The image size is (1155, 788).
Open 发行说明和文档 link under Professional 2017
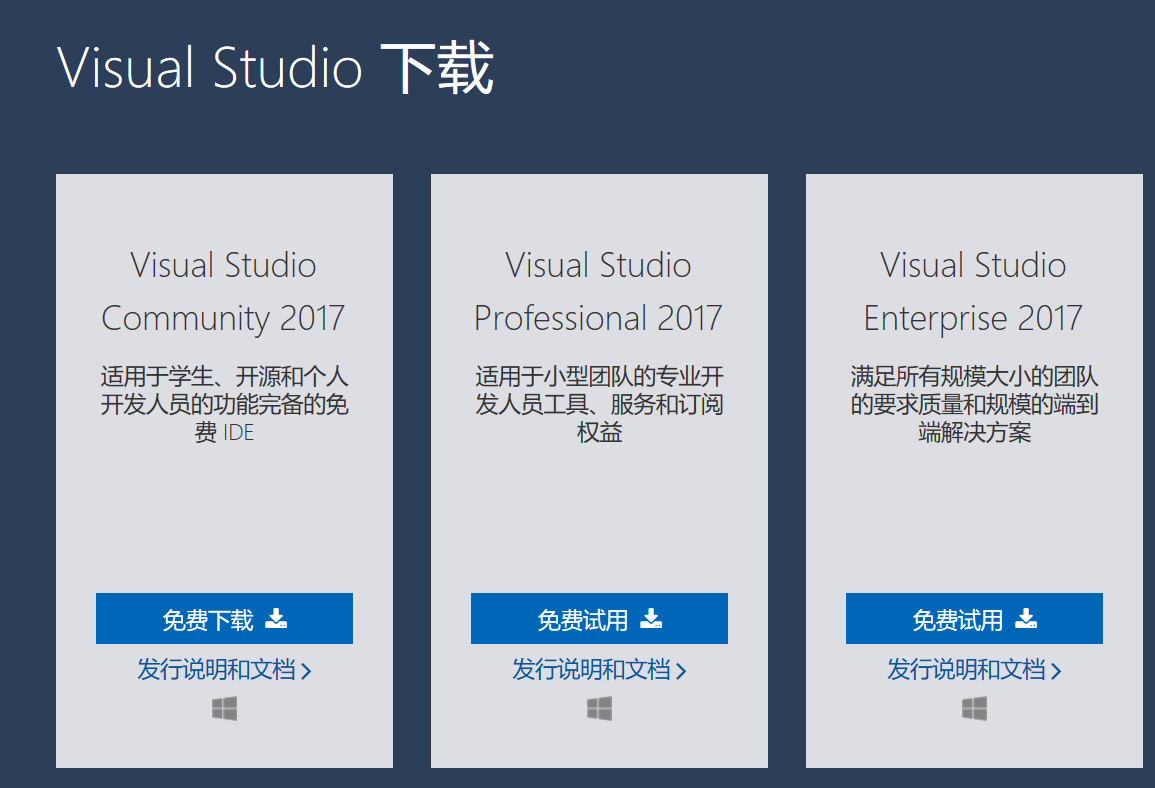(x=599, y=670)
